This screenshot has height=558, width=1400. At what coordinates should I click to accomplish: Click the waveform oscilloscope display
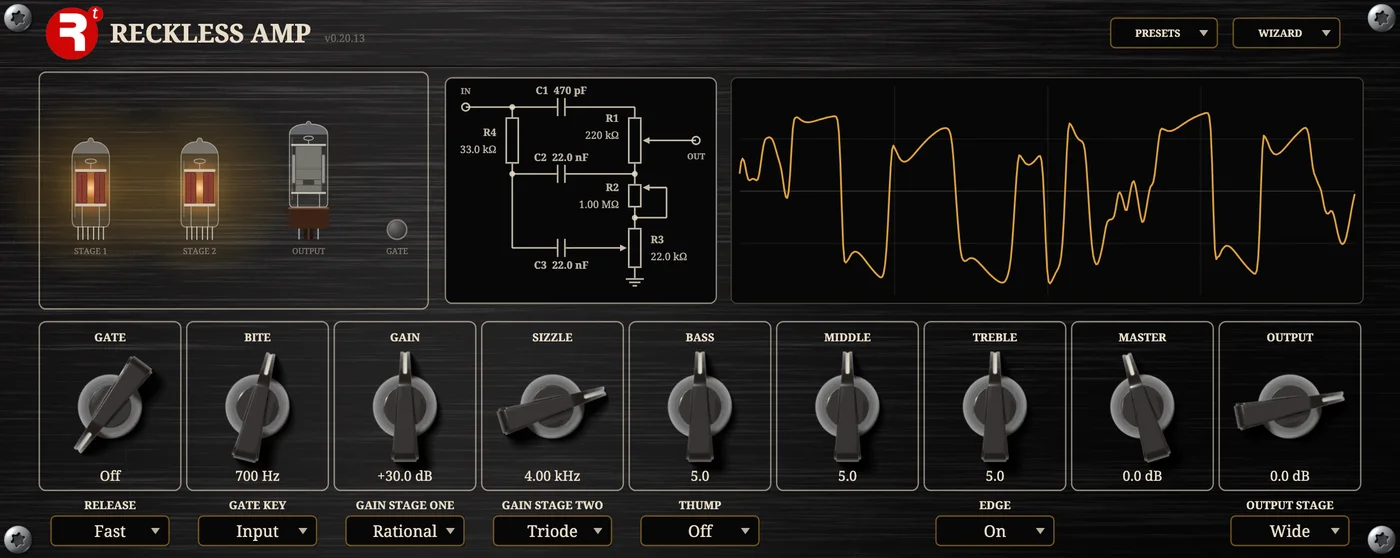(1047, 190)
